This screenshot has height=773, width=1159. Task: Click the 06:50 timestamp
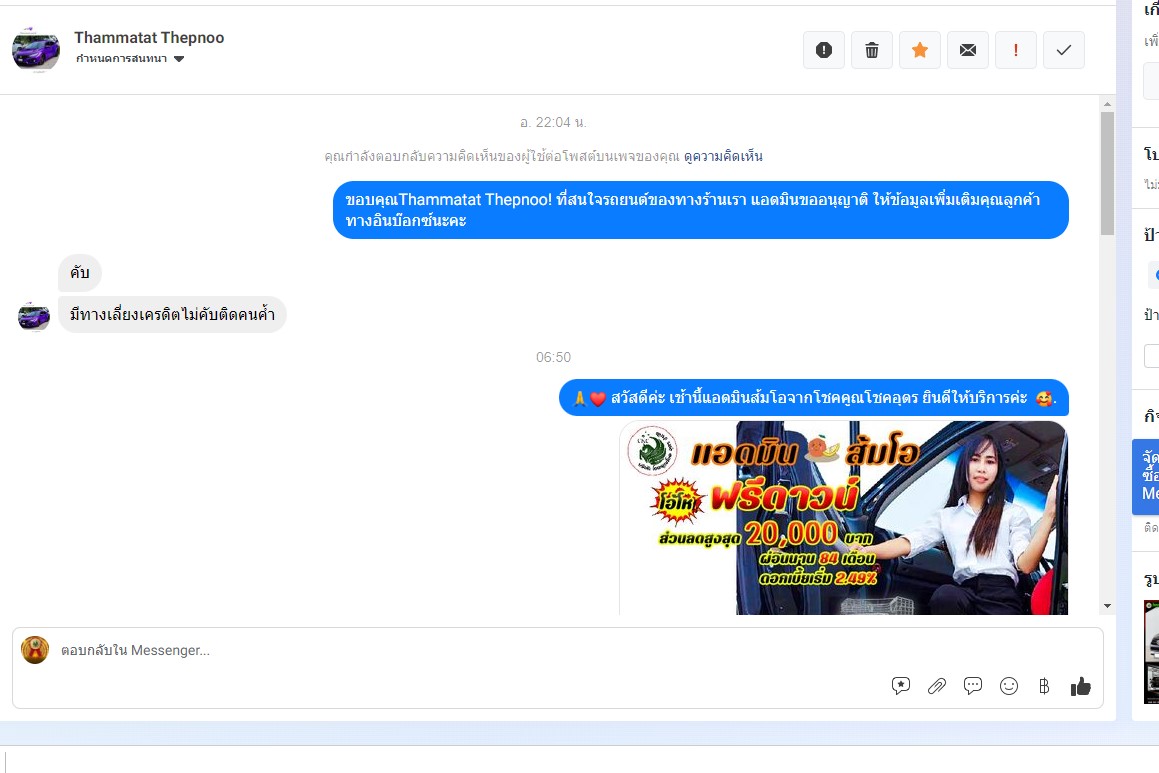[554, 358]
